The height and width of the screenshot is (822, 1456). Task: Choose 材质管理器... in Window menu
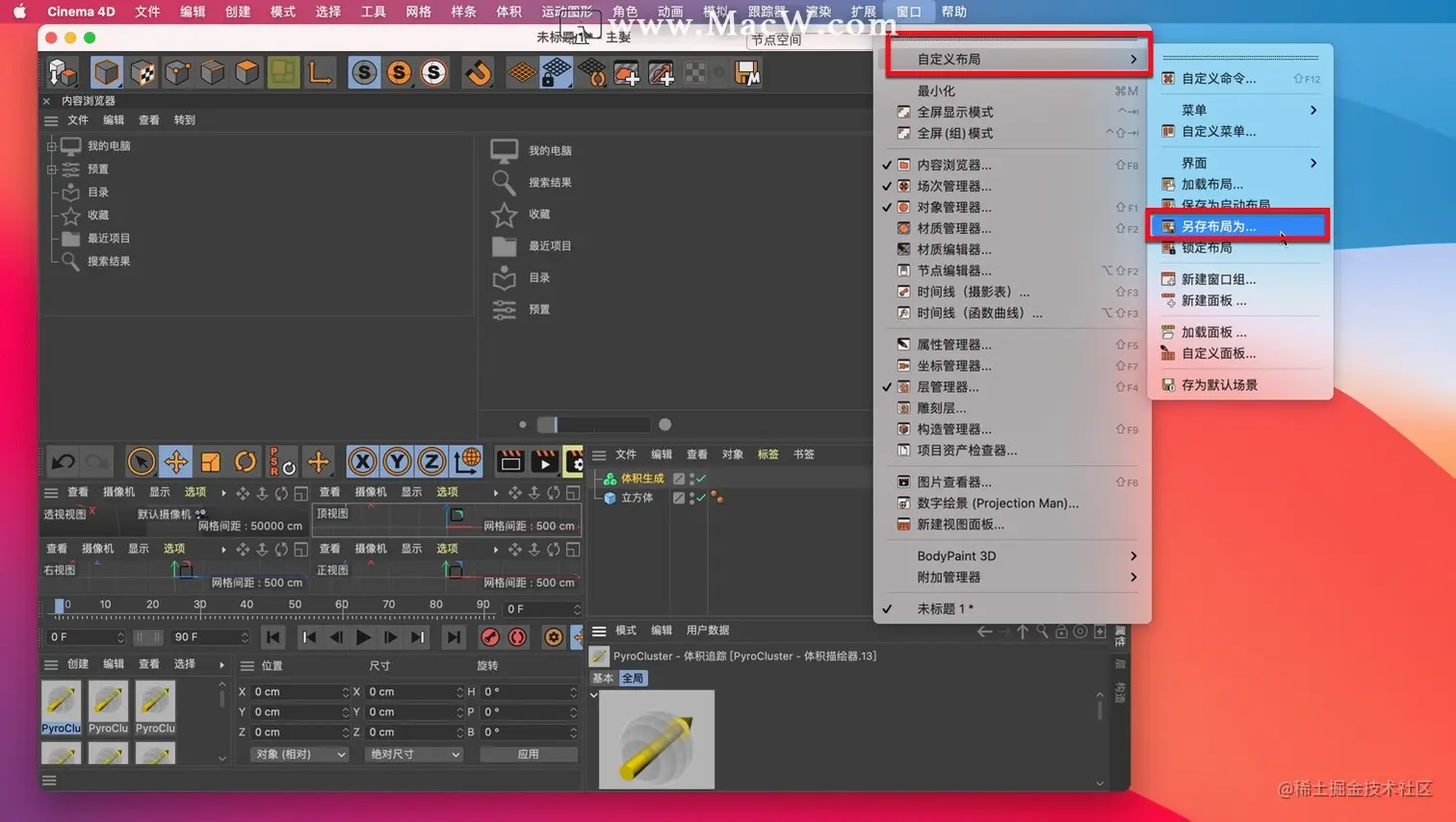pyautogui.click(x=1011, y=228)
